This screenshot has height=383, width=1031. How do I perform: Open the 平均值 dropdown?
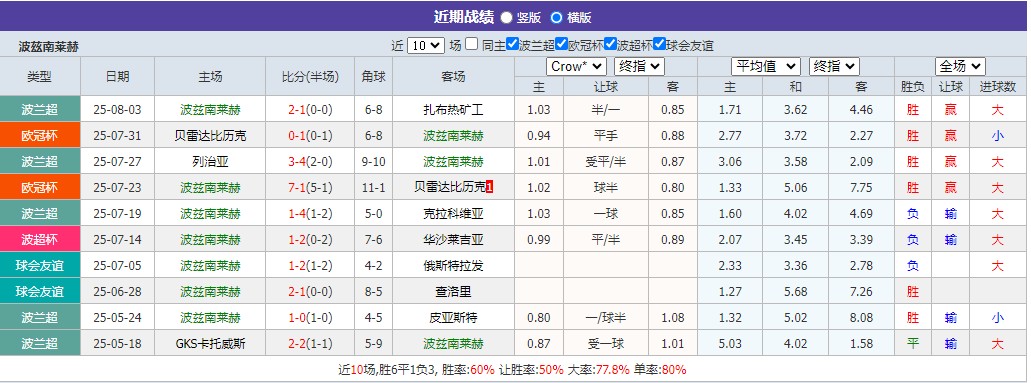[x=765, y=66]
